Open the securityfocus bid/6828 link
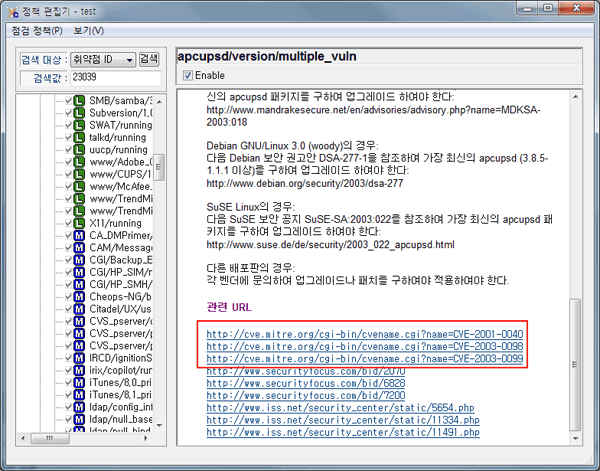The height and width of the screenshot is (471, 600). tap(306, 383)
